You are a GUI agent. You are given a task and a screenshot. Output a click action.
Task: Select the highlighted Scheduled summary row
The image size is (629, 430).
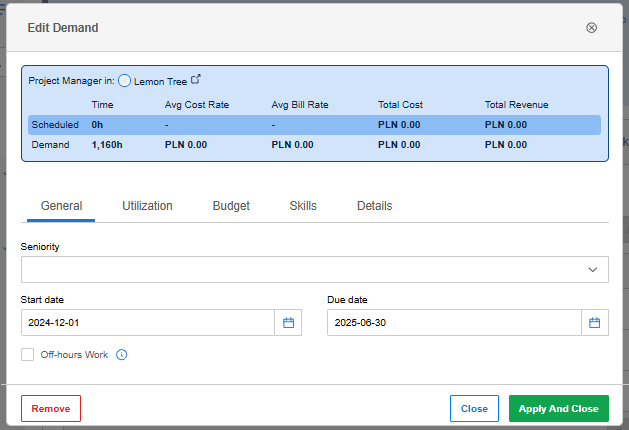click(x=314, y=125)
